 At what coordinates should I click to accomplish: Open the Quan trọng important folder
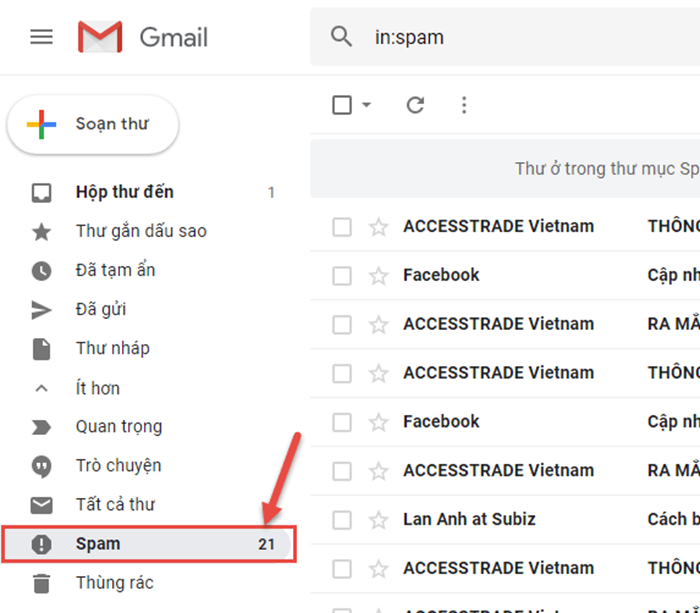point(145,427)
